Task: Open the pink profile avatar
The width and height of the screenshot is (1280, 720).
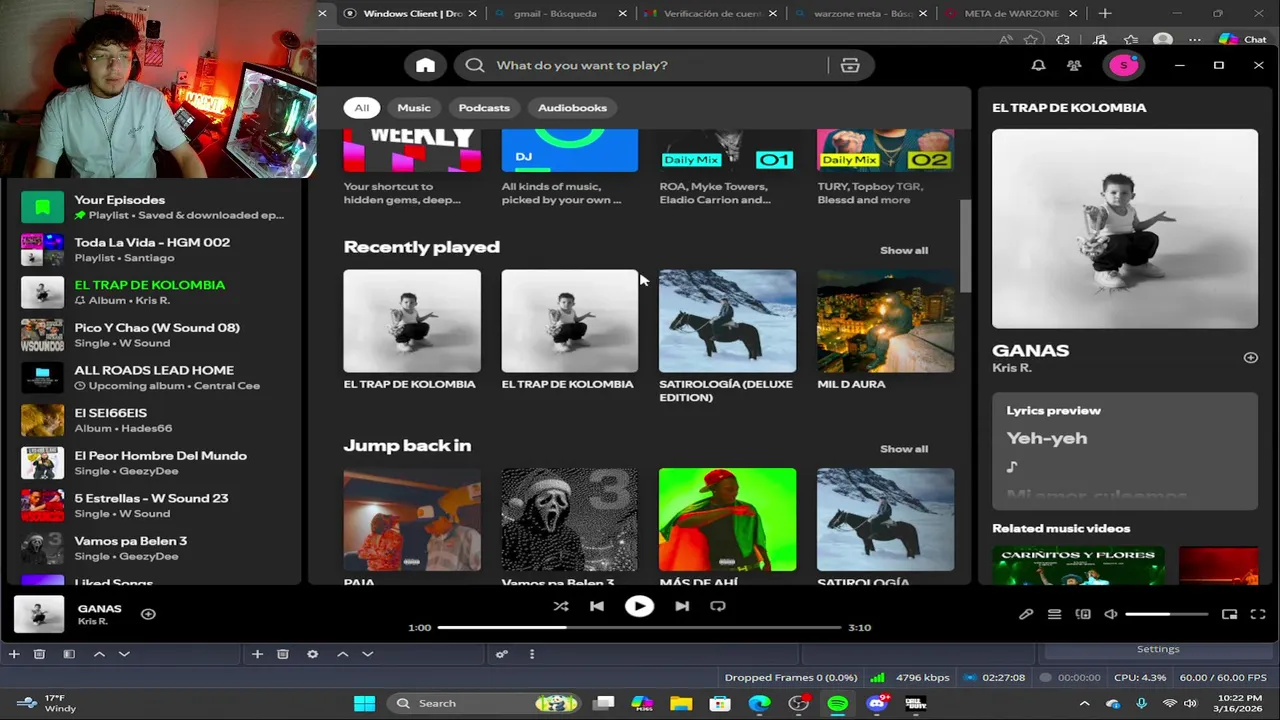Action: pyautogui.click(x=1123, y=65)
